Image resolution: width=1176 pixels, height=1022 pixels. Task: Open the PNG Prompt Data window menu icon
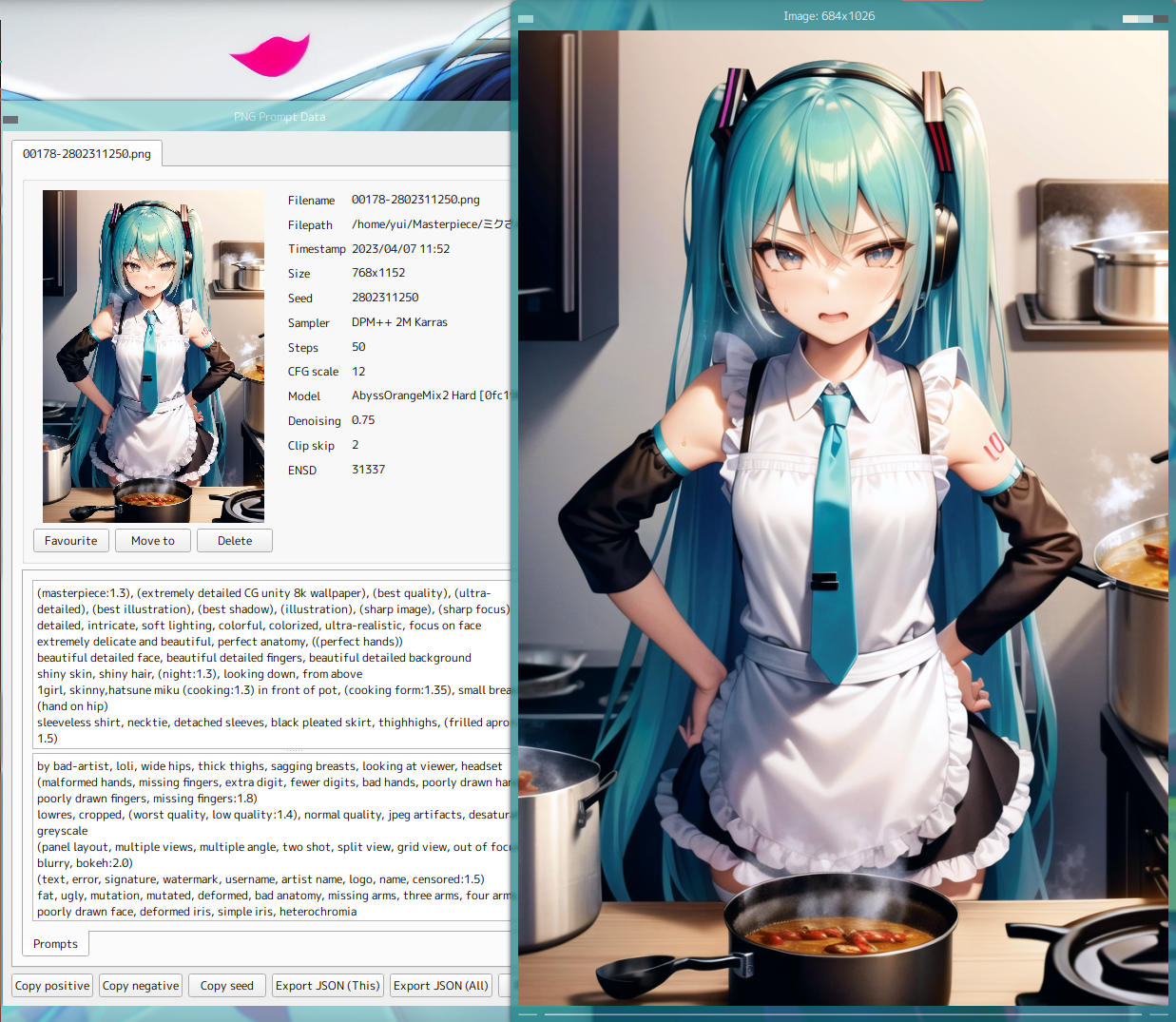10,120
